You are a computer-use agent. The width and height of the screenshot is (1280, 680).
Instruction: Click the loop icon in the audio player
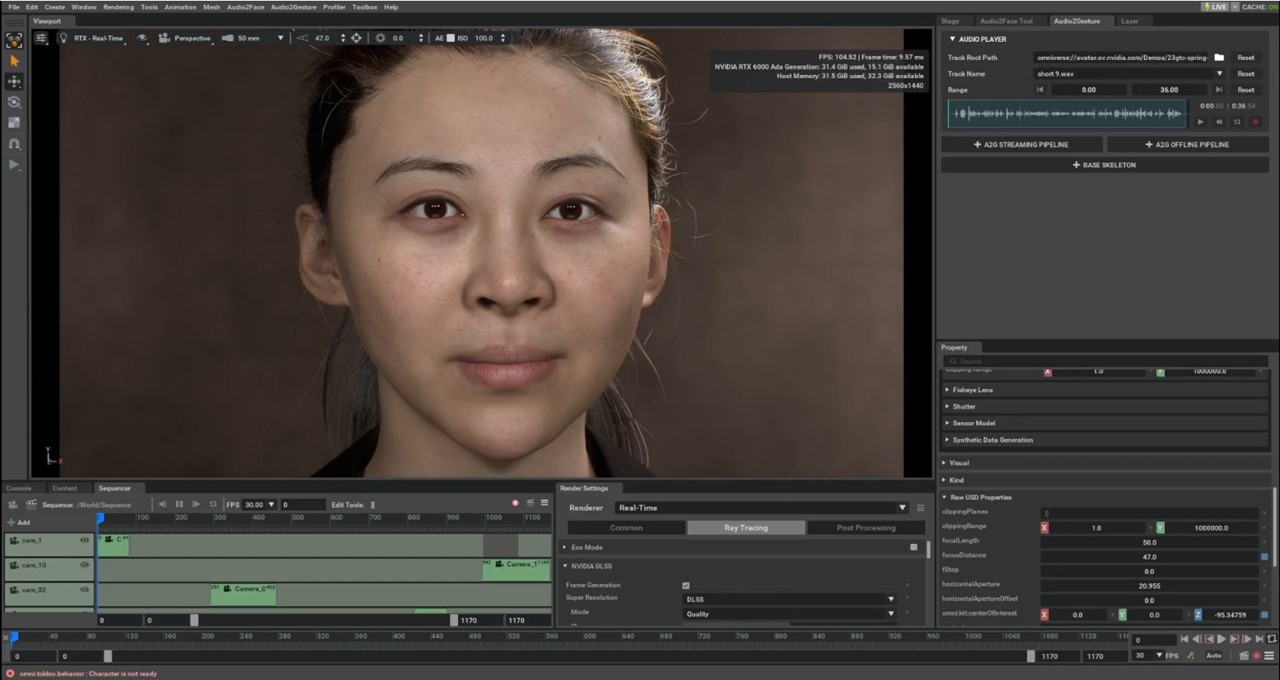(1237, 121)
